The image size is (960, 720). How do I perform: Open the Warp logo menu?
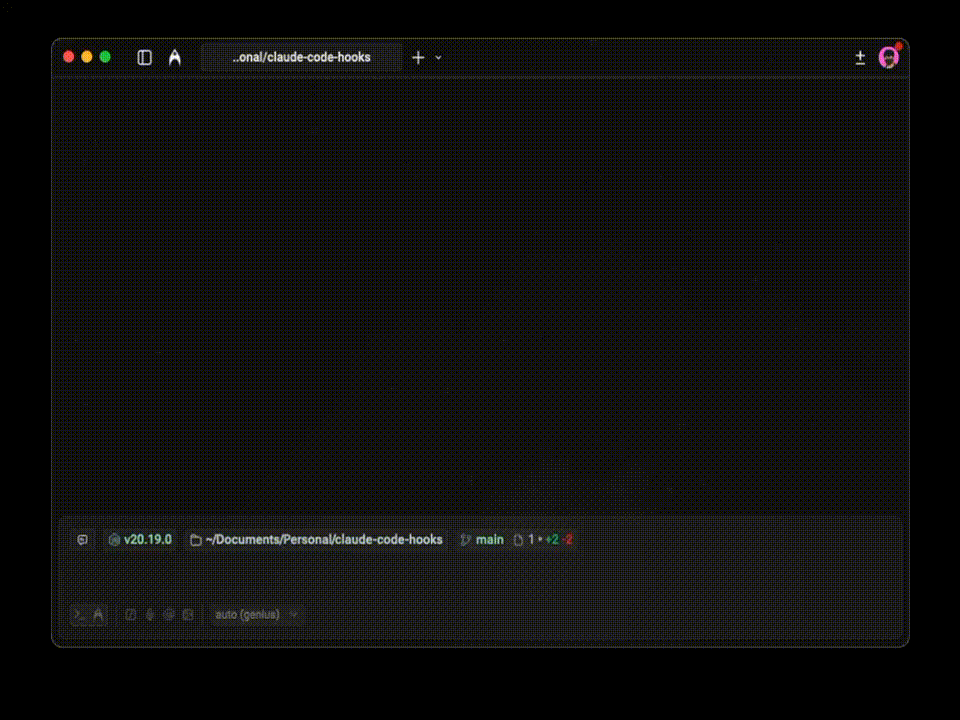175,58
